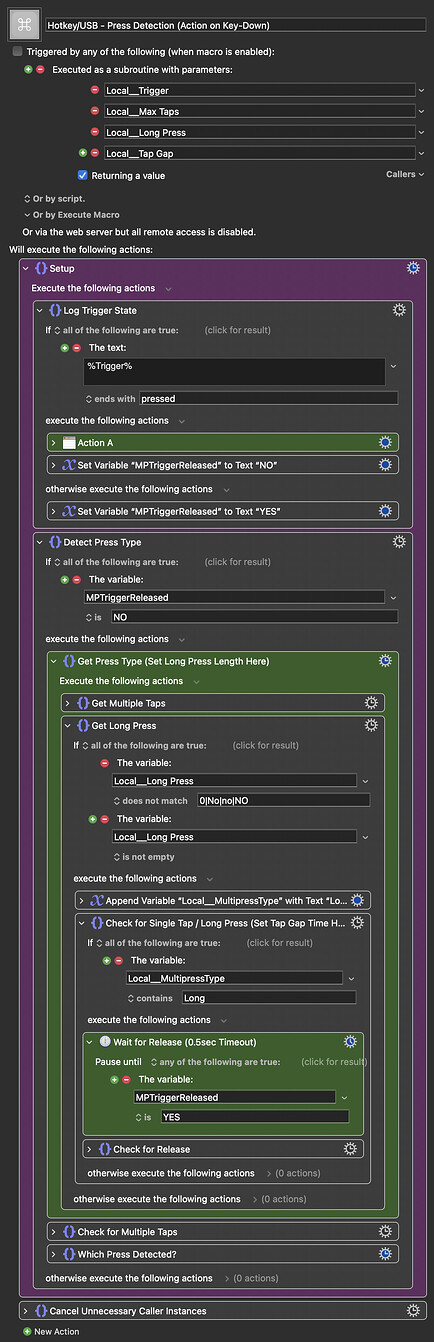Expand the Check for Release action
The image size is (434, 1342).
(89, 1149)
